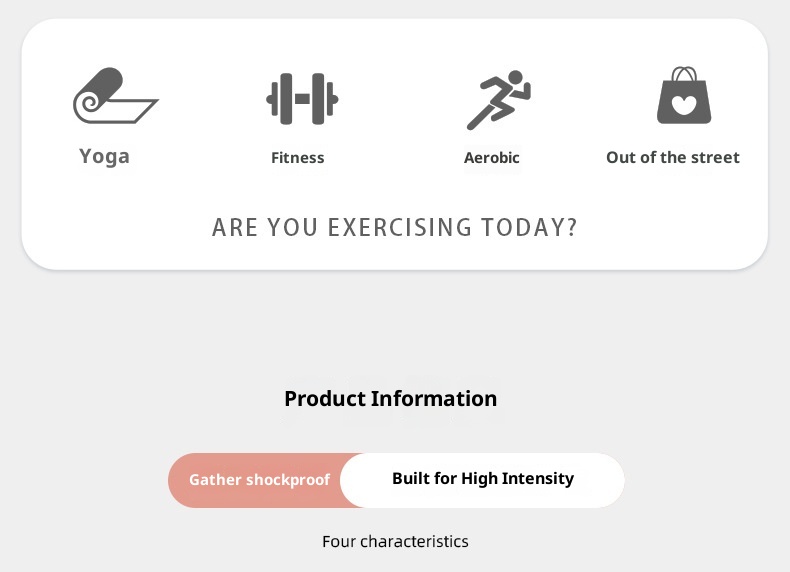Screen dimensions: 790x572
Task: Open the shopping bag icon
Action: [684, 97]
